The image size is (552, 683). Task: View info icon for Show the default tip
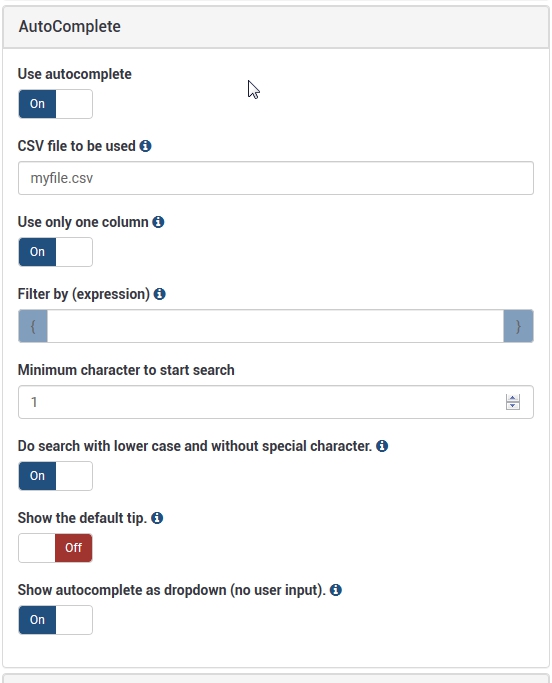click(x=157, y=518)
